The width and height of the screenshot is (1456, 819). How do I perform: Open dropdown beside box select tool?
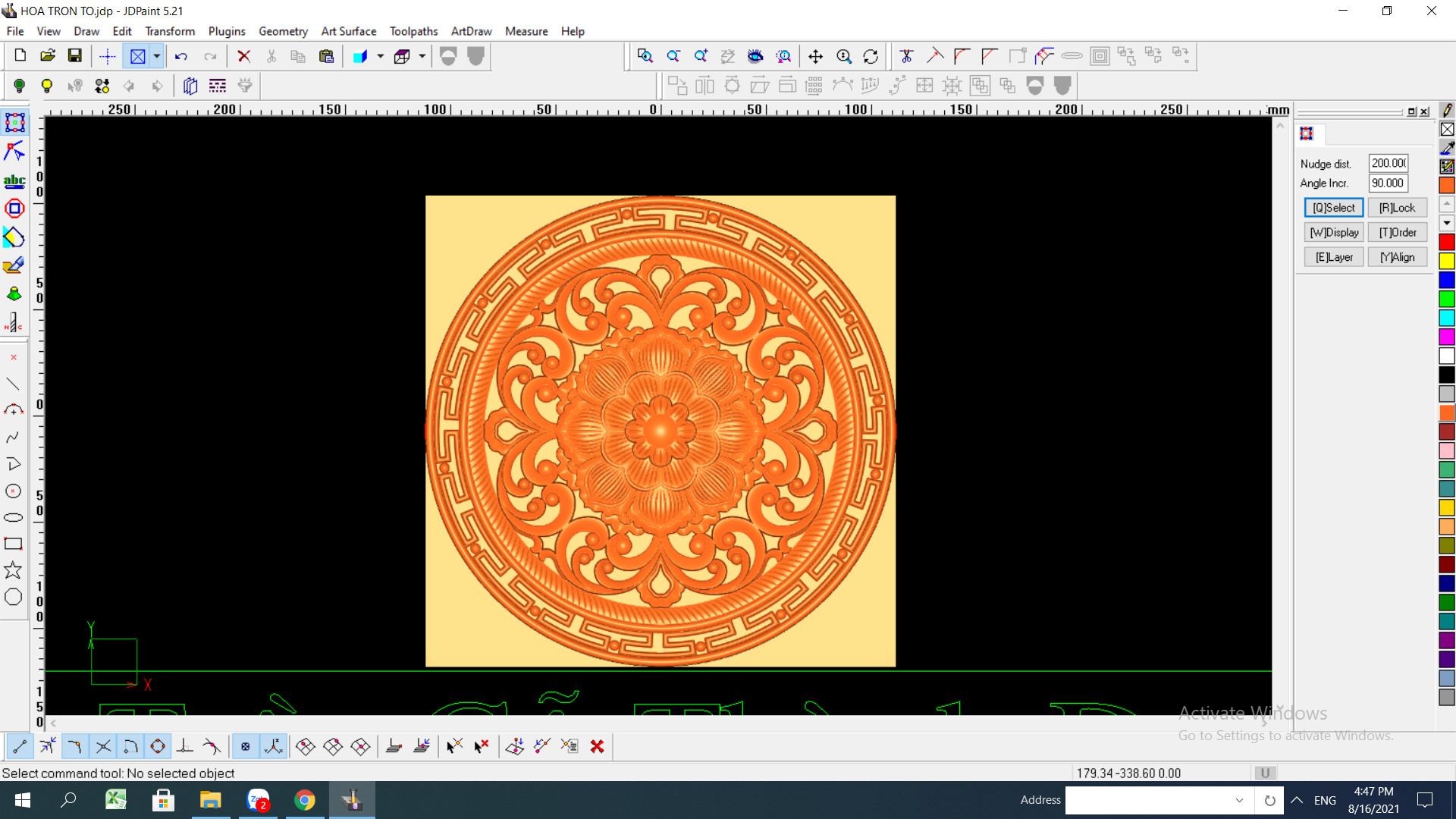coord(157,56)
